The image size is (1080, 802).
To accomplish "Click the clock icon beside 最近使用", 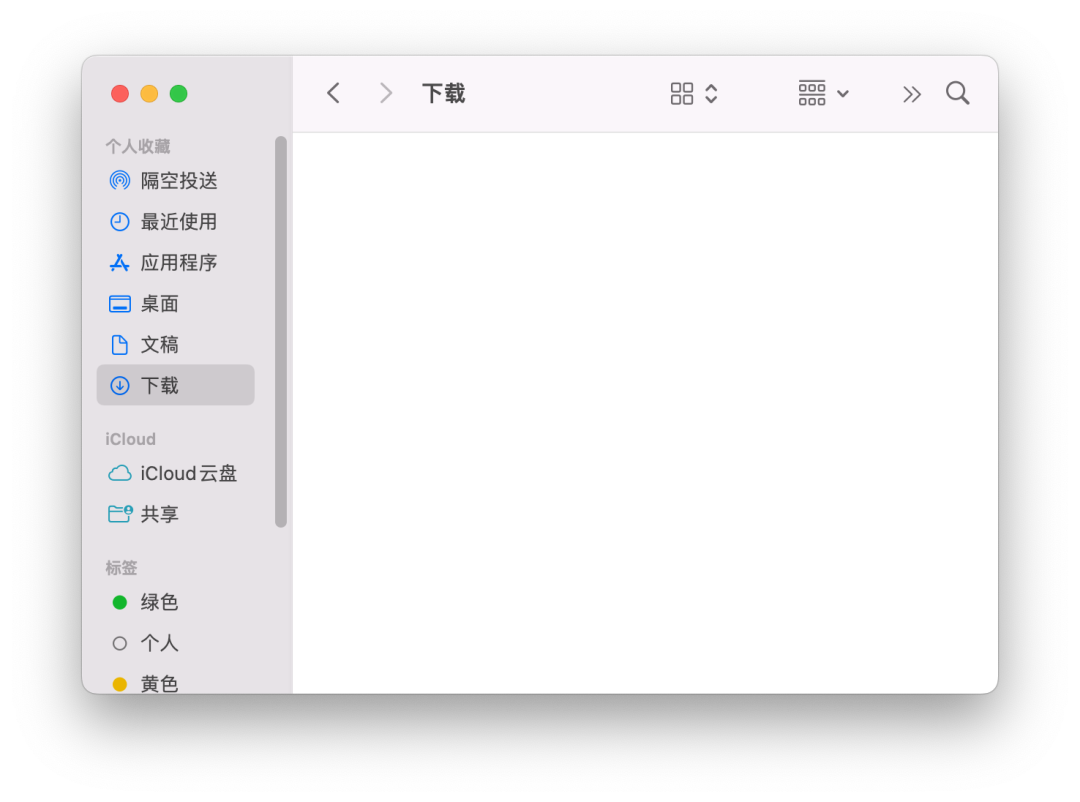I will point(120,222).
